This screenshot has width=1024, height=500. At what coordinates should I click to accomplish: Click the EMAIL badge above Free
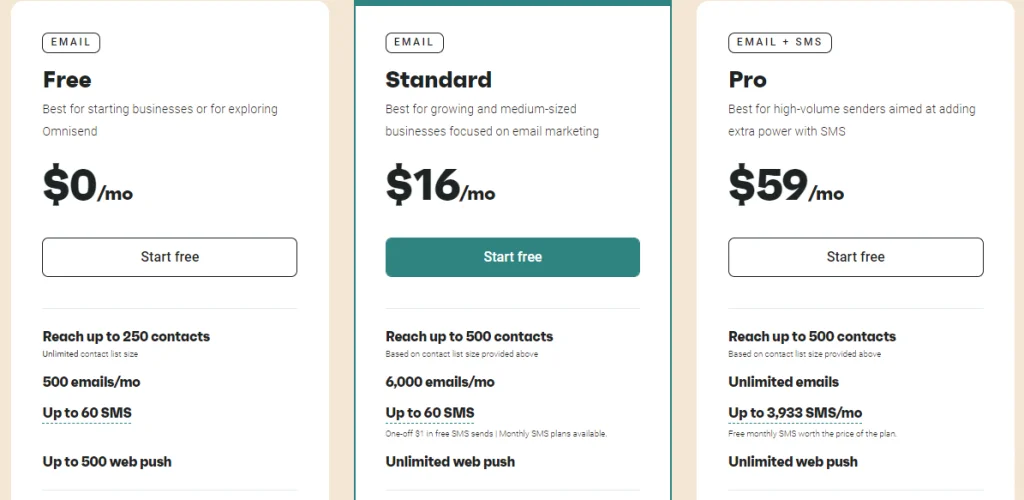pyautogui.click(x=71, y=43)
